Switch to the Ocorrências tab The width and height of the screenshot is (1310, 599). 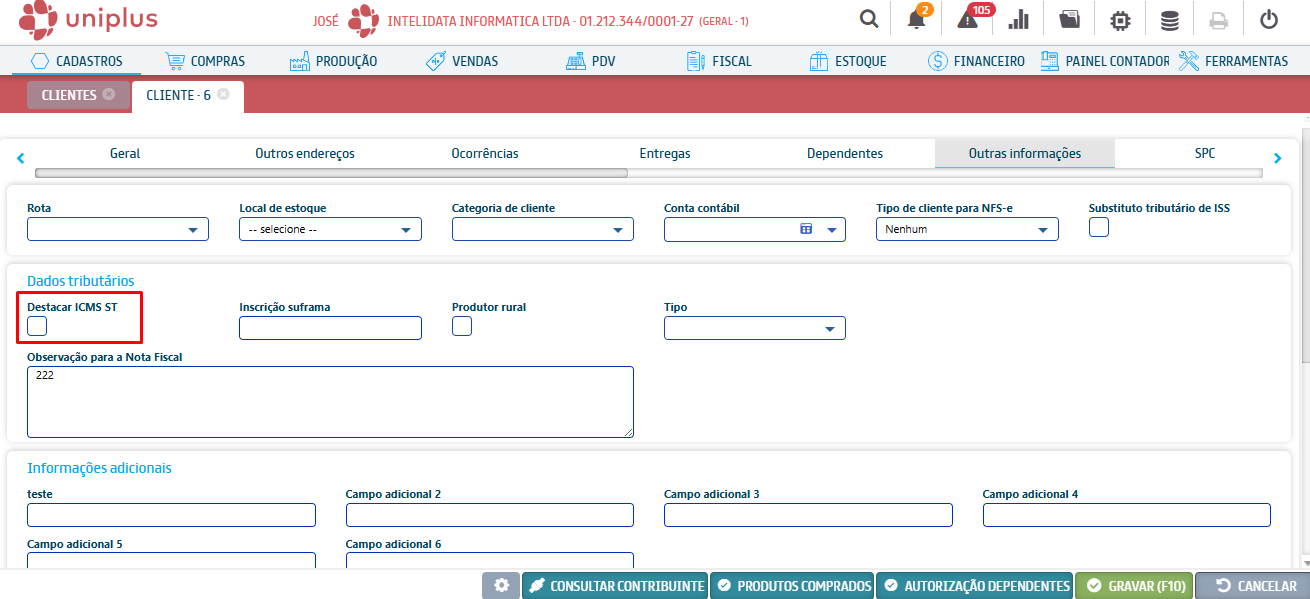(x=485, y=154)
